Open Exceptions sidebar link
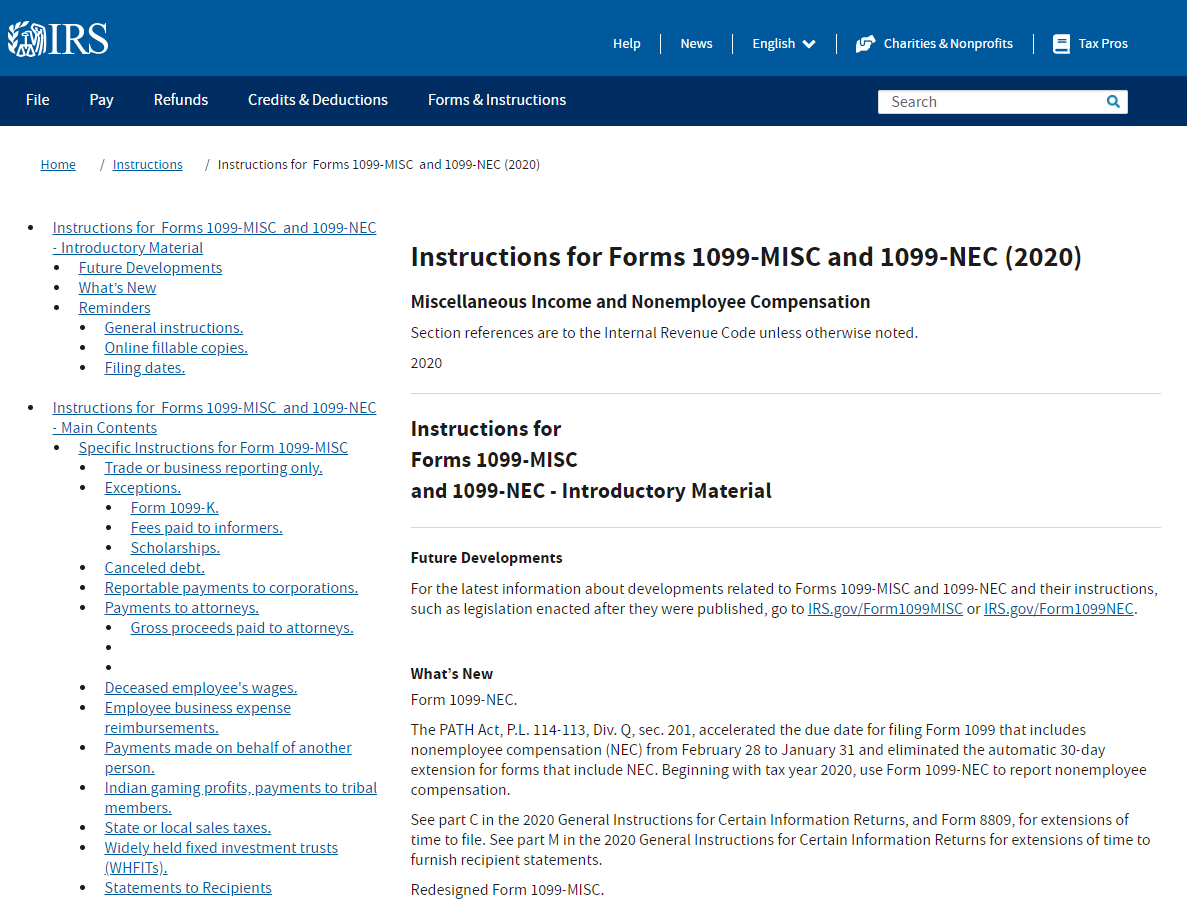The height and width of the screenshot is (900, 1187). pos(143,488)
